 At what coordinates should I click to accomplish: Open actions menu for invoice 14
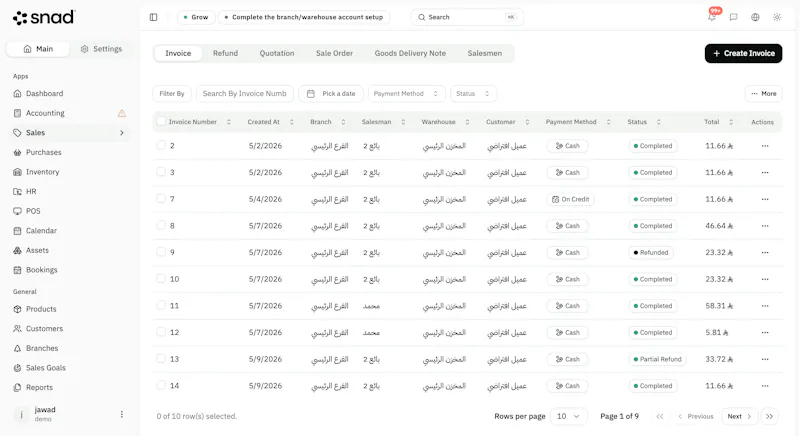tap(765, 386)
